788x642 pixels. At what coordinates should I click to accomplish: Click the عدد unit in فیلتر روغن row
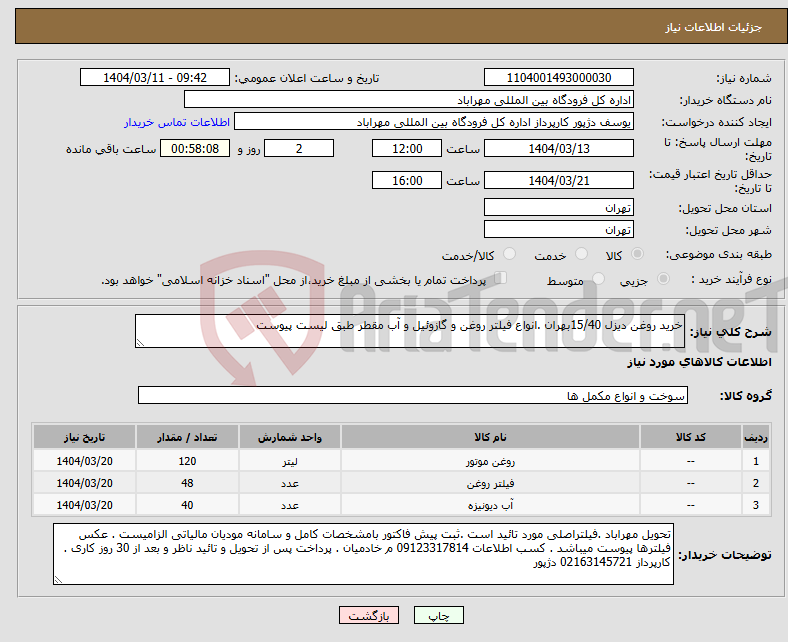pyautogui.click(x=290, y=483)
